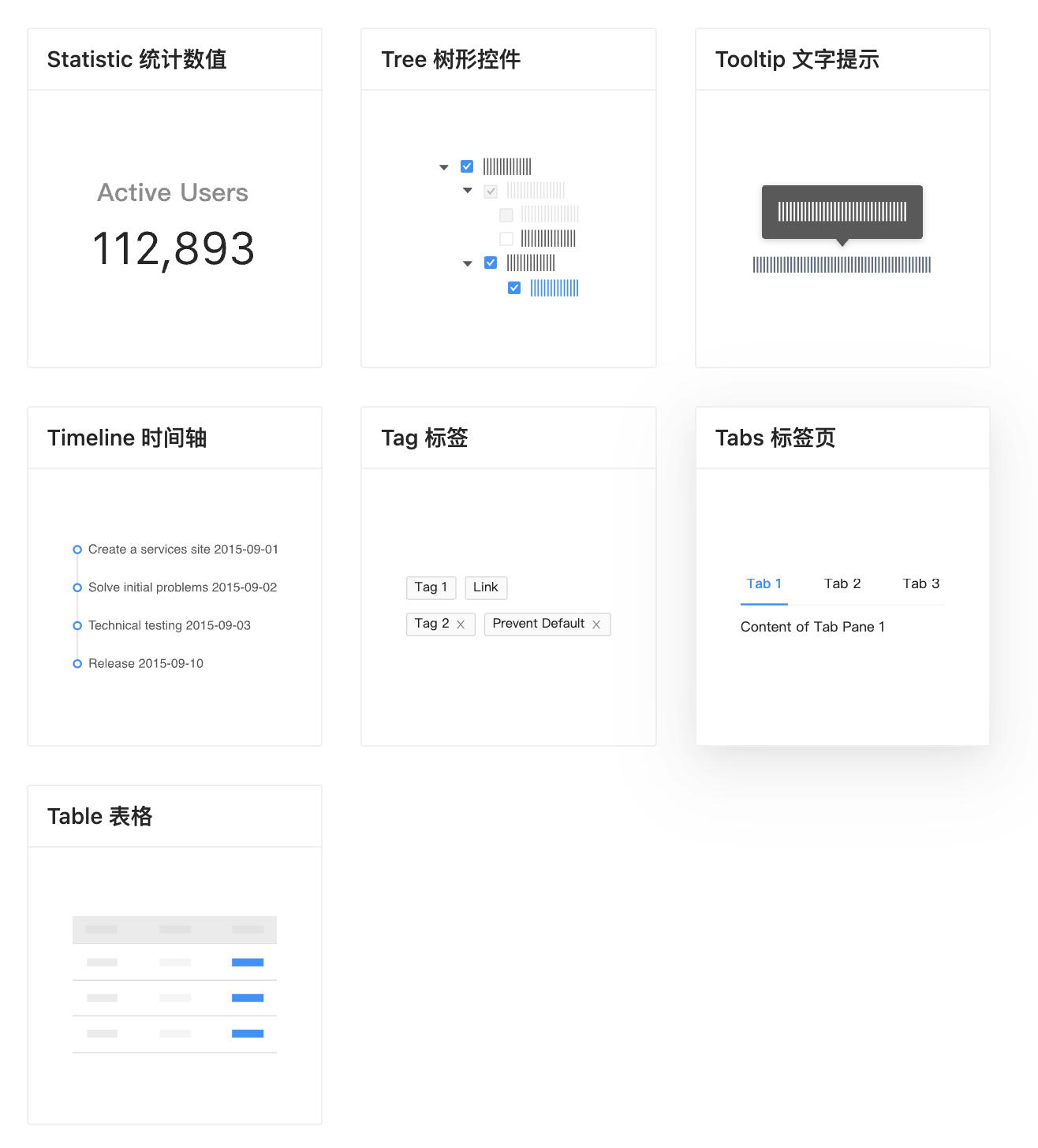Click the Tag 1 tag
This screenshot has width=1038, height=1148.
431,587
